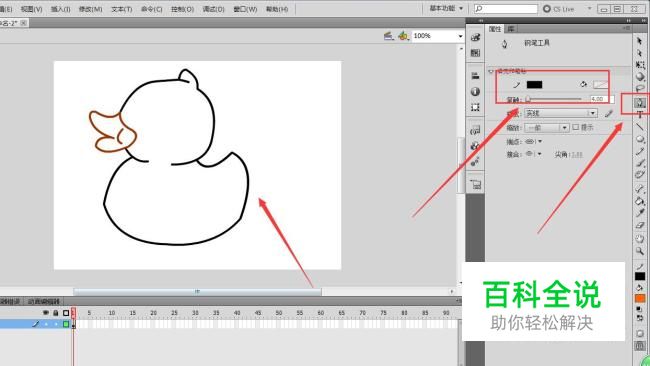Viewport: 650px width, 366px height.
Task: Select the 3D Rotation tool
Action: (640, 77)
